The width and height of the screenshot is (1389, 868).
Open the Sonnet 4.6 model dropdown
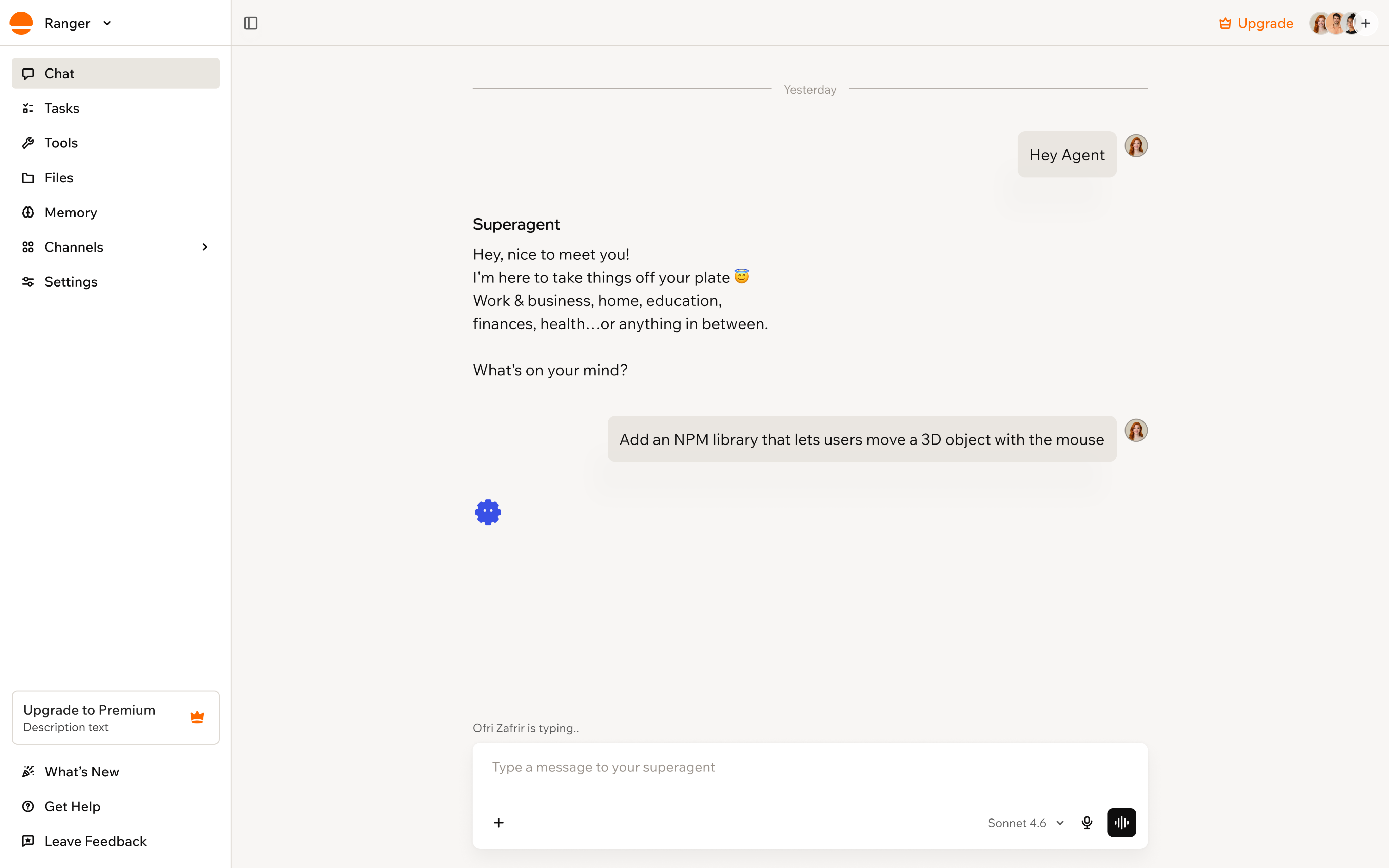[x=1026, y=823]
